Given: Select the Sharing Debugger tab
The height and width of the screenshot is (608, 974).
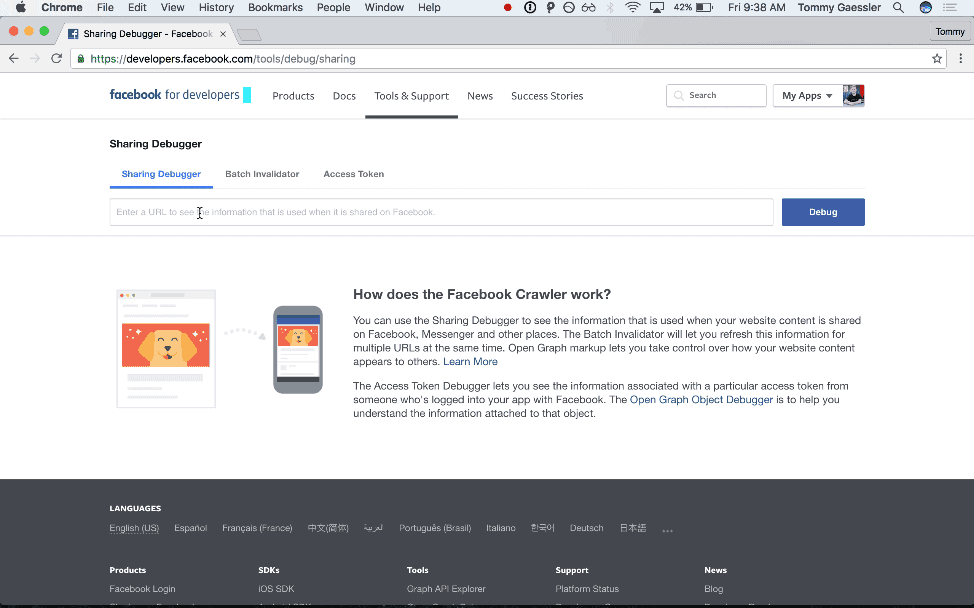Looking at the screenshot, I should [x=161, y=175].
